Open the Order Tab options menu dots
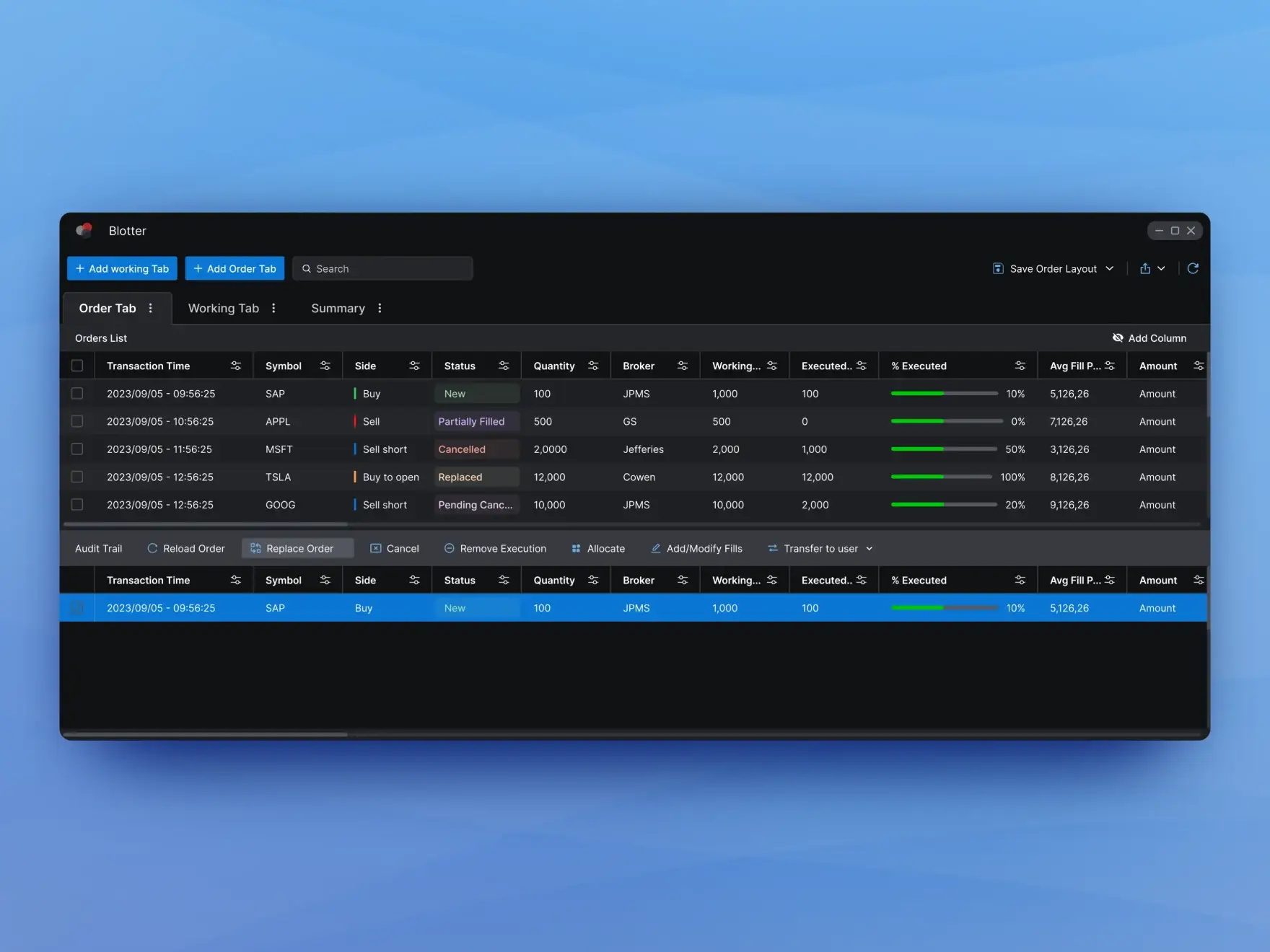The image size is (1270, 952). pos(151,308)
